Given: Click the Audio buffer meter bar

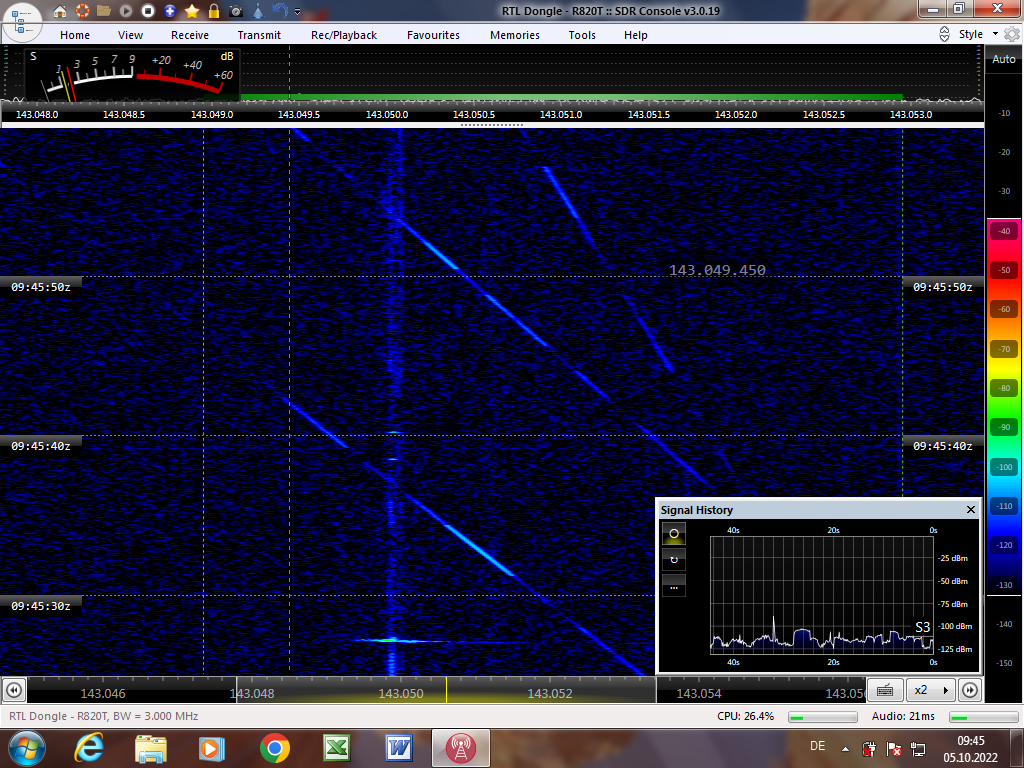Looking at the screenshot, I should 984,717.
